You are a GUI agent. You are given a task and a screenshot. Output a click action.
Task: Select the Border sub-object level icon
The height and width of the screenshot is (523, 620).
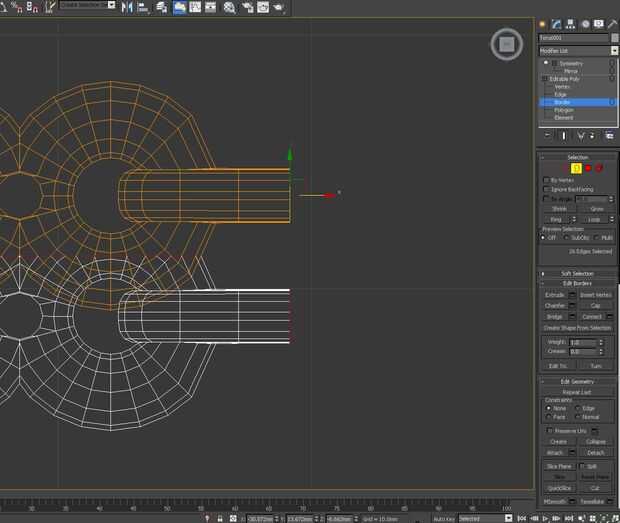577,168
